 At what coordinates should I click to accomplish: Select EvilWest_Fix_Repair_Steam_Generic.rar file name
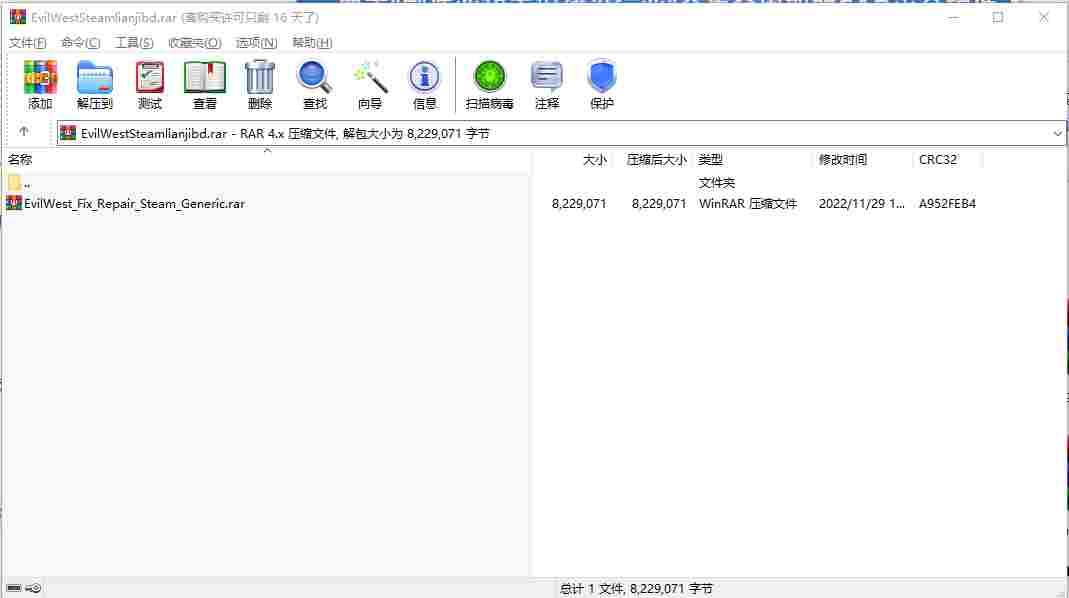(134, 204)
